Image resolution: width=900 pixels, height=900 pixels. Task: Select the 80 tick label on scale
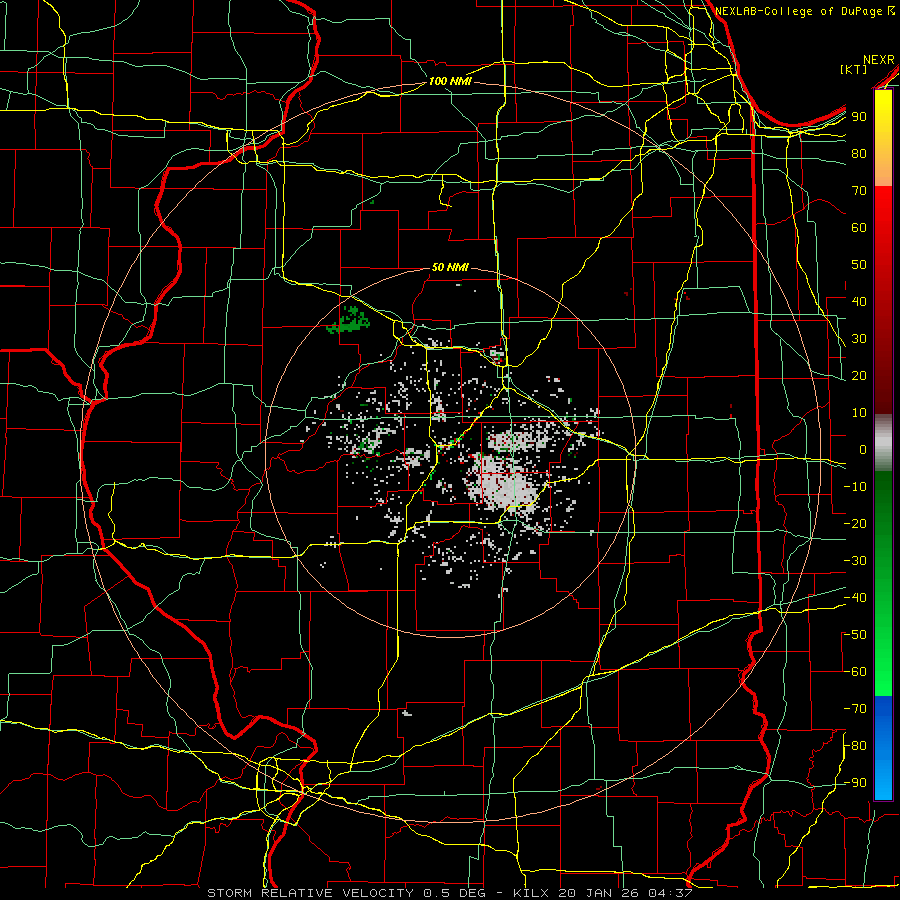tap(859, 154)
